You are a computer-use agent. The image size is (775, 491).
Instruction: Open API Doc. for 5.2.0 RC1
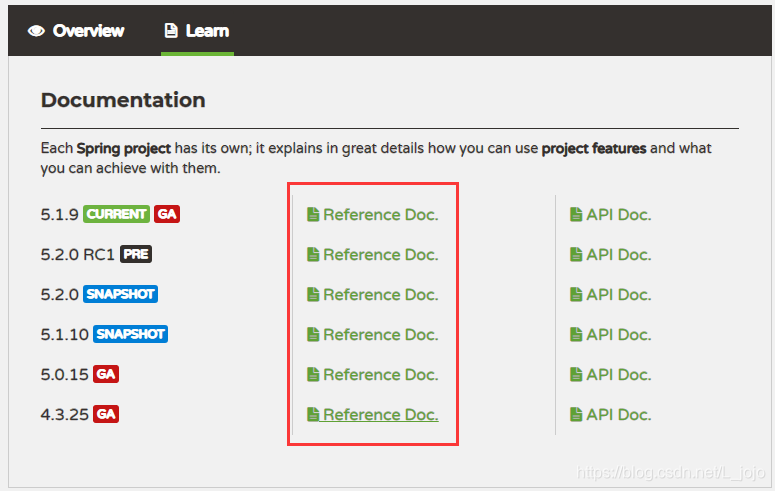click(610, 255)
